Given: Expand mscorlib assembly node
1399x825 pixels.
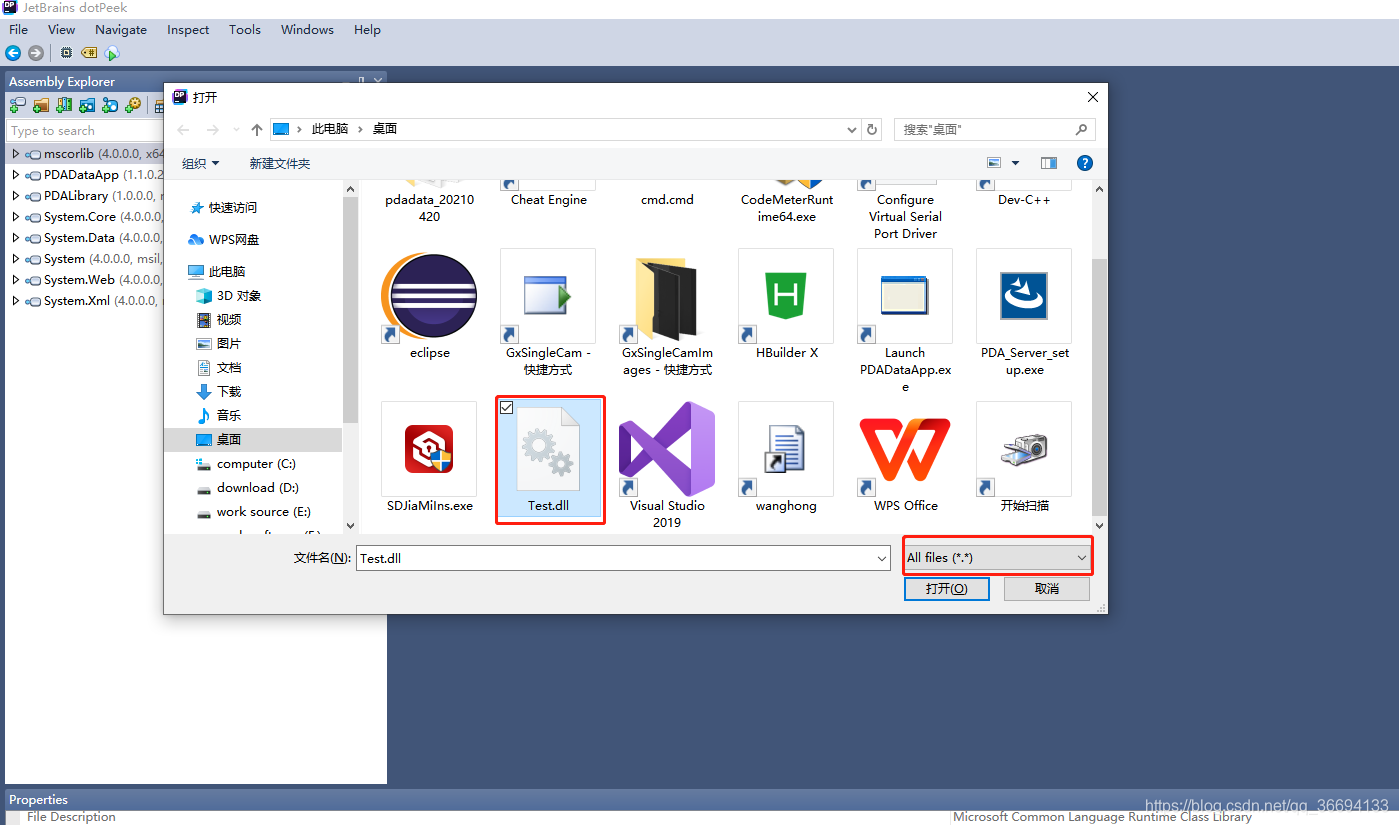Looking at the screenshot, I should pyautogui.click(x=15, y=154).
